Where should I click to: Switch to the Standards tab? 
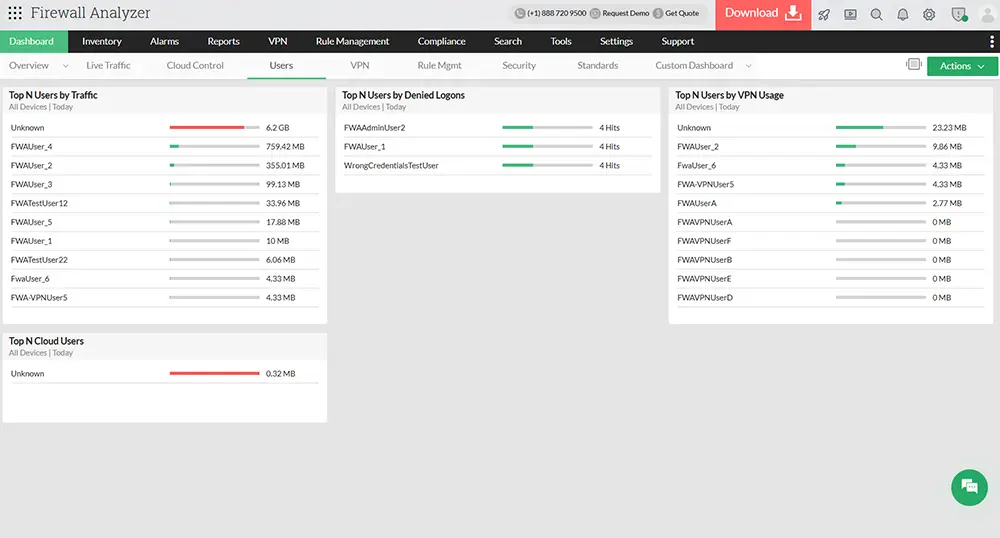[598, 66]
